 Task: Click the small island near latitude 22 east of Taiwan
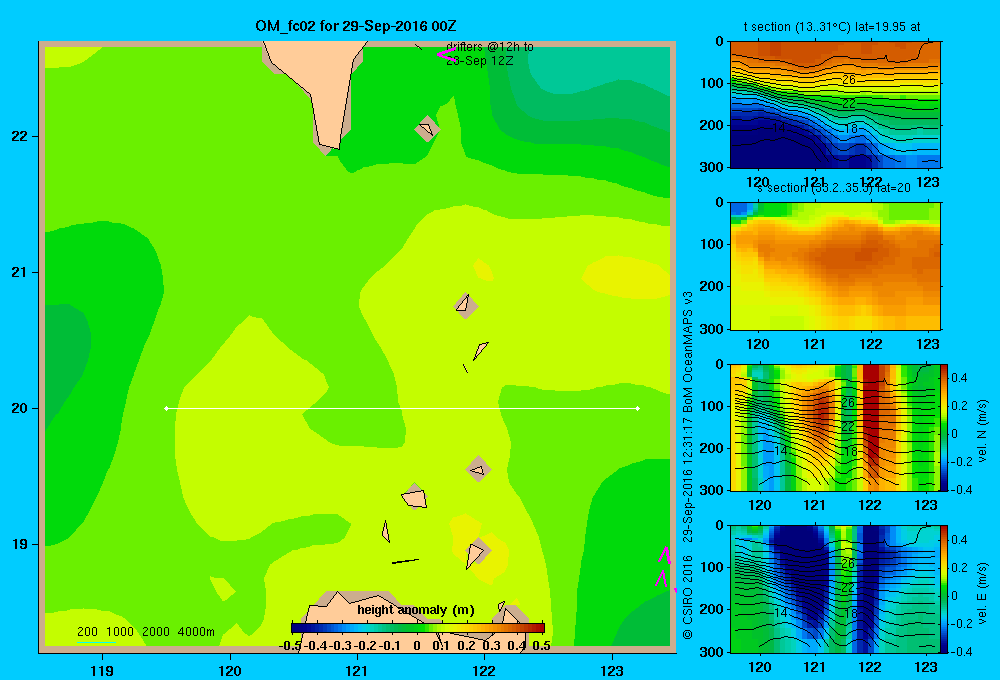tap(427, 128)
